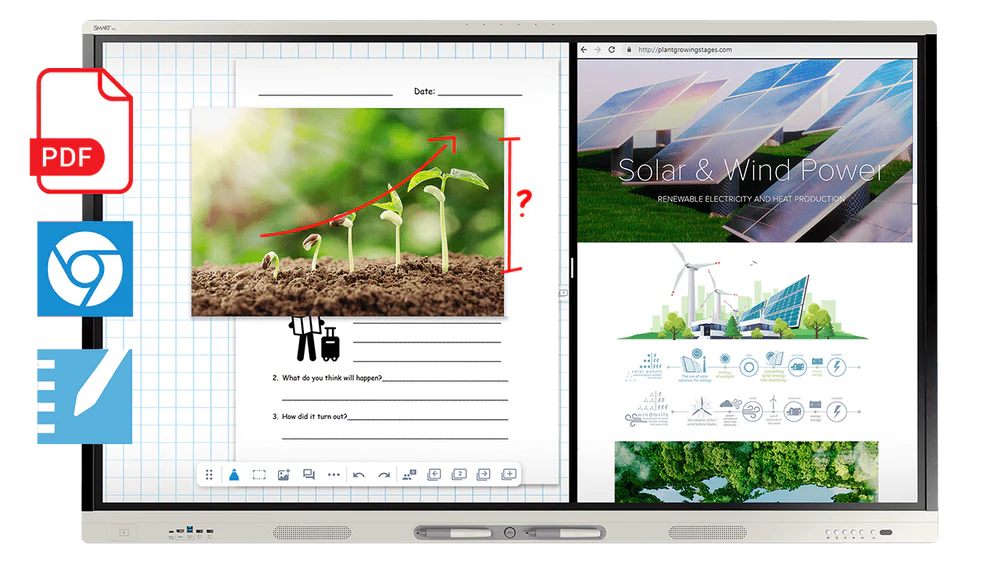Screen dimensions: 1000x563
Task: Open the chat bubbles icon in toolbar
Action: 309,475
